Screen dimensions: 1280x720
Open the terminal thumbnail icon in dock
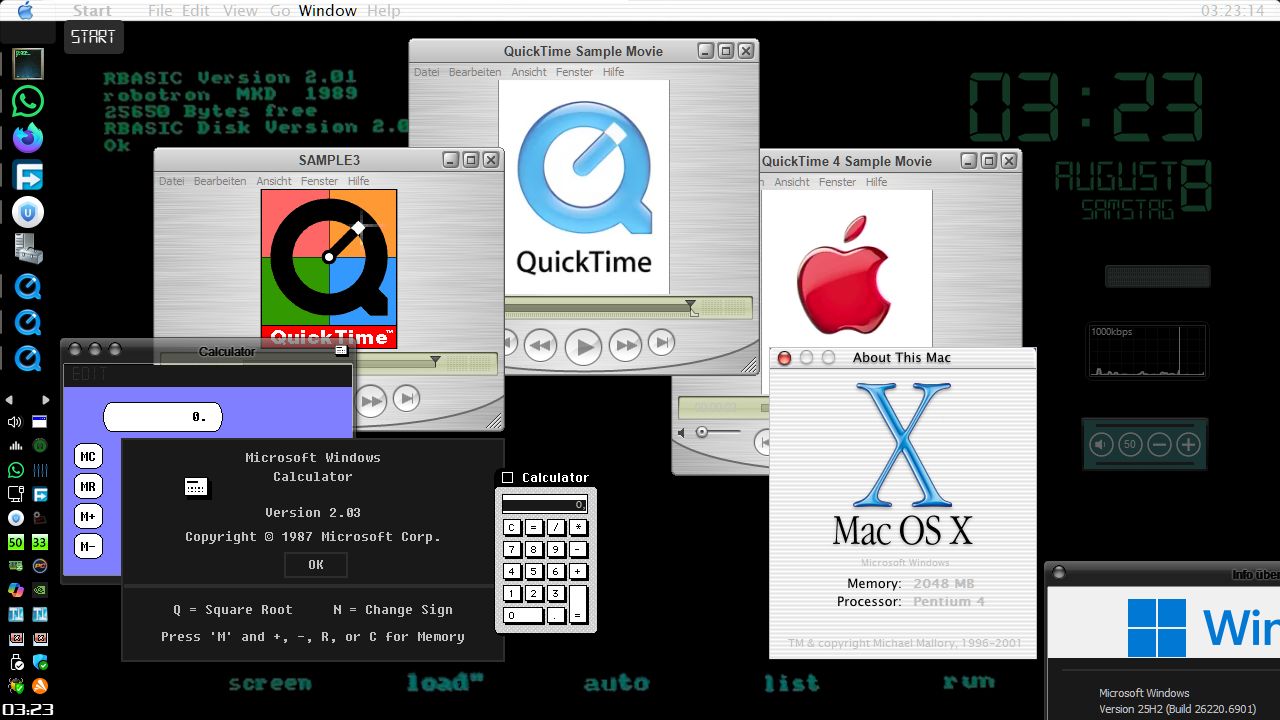(28, 64)
